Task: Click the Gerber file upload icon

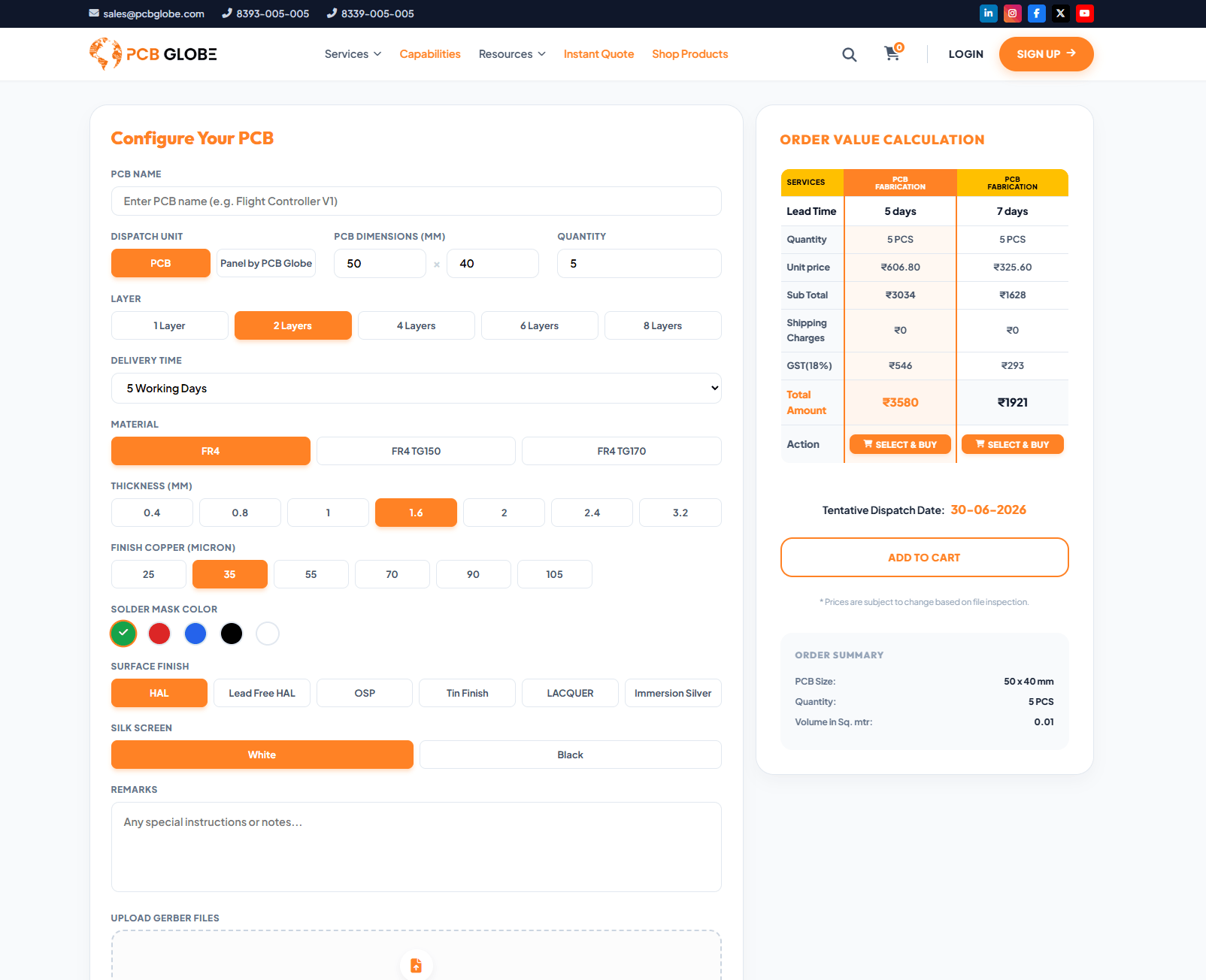Action: [x=416, y=965]
